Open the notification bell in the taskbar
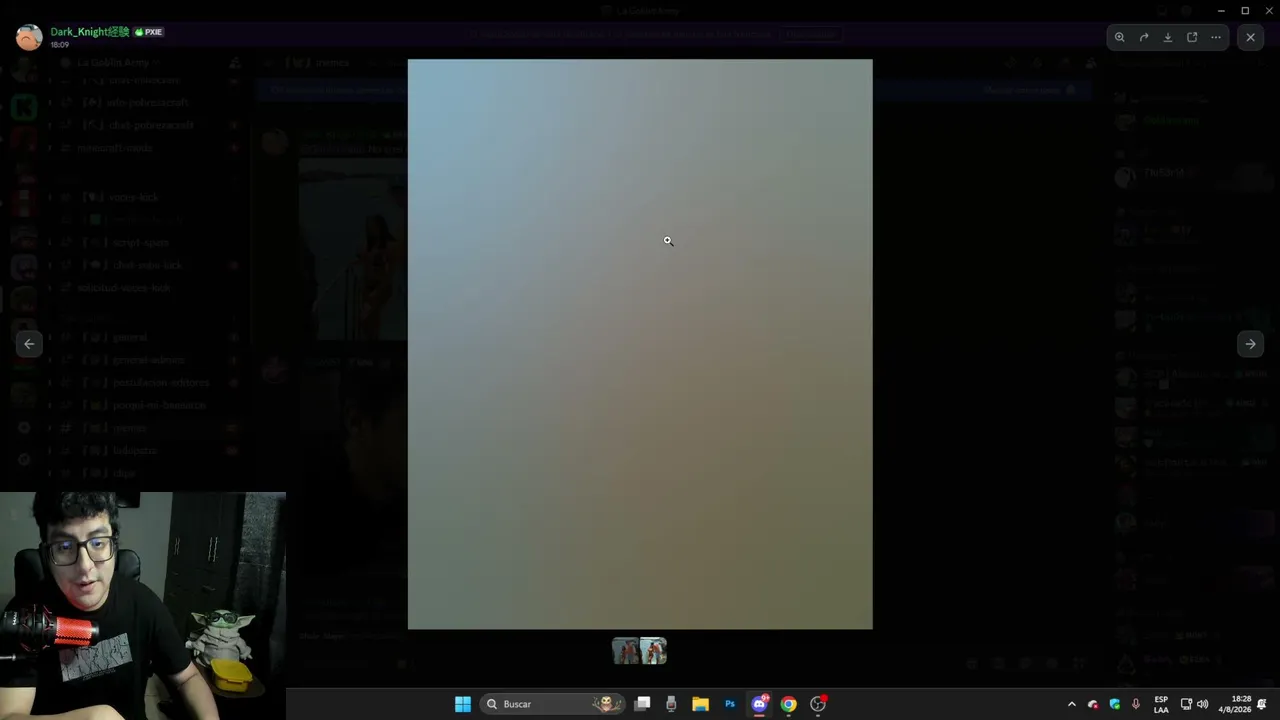Screen dimensions: 1280x720 (x=1263, y=704)
